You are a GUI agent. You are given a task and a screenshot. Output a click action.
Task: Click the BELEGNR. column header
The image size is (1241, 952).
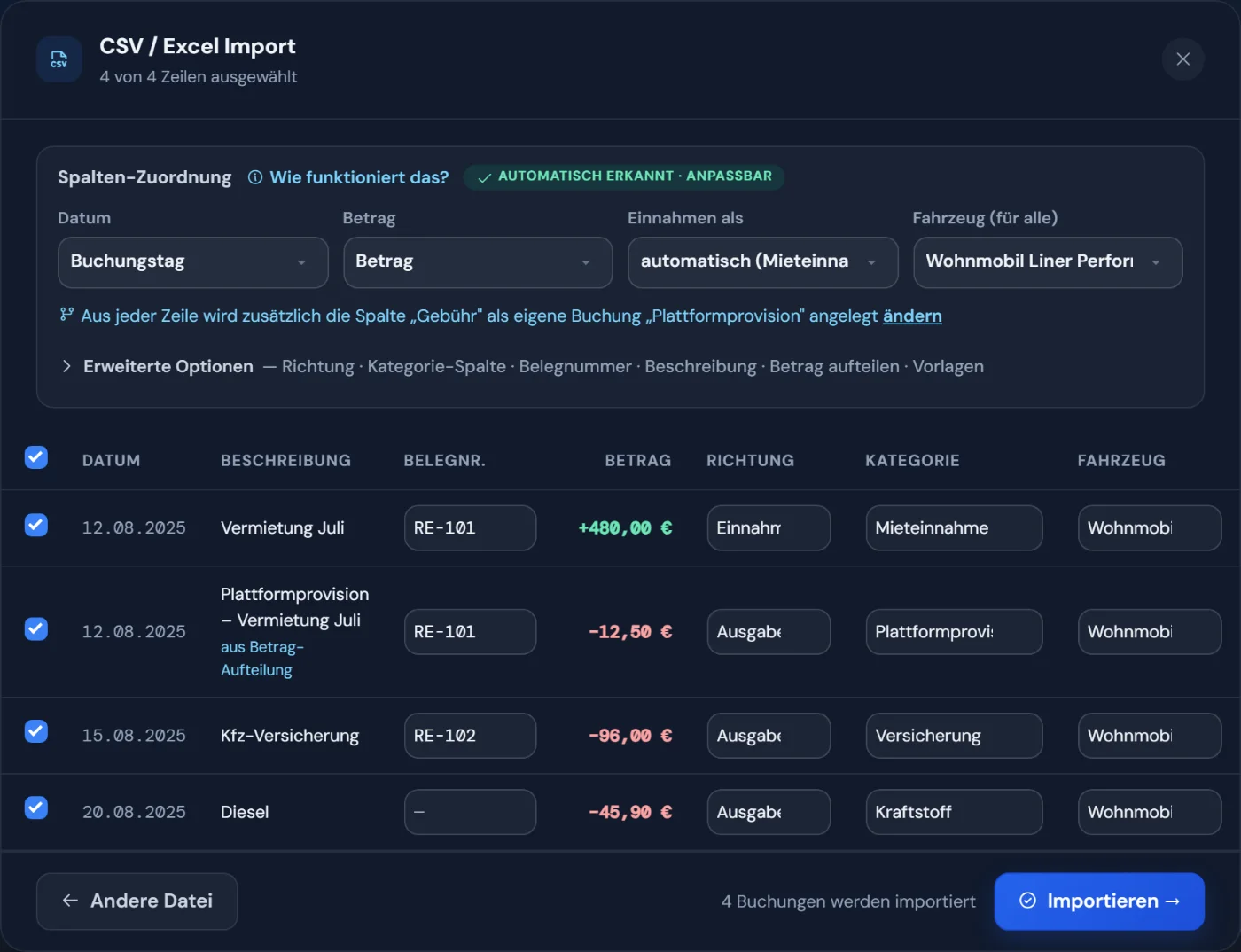[x=445, y=461]
